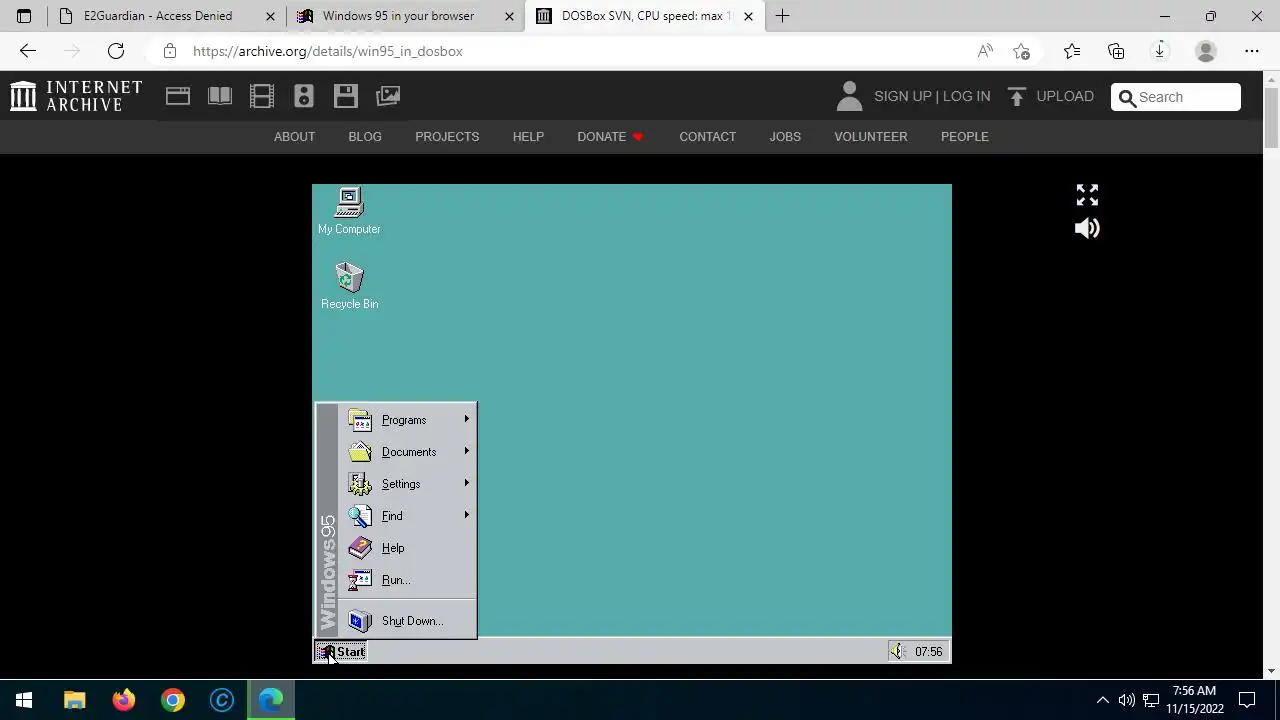Open File Explorer from host taskbar
Screen dimensions: 1280x720
pyautogui.click(x=75, y=700)
